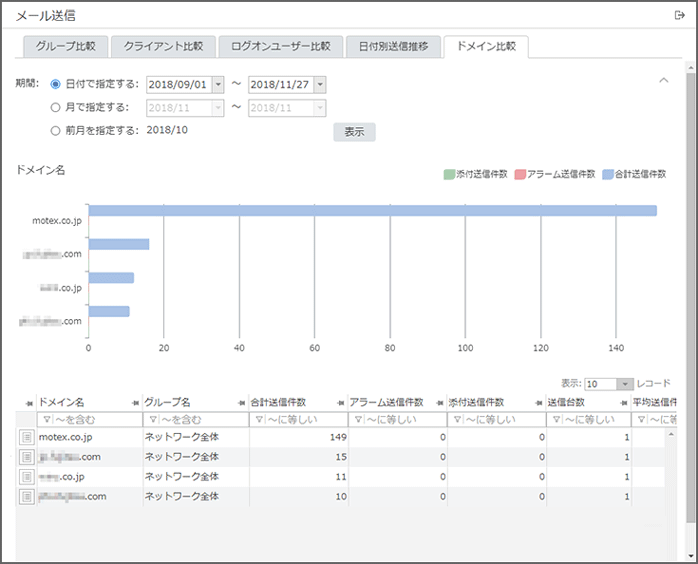The width and height of the screenshot is (698, 564).
Task: Click the motex.co.jp chart axis label
Action: (57, 221)
